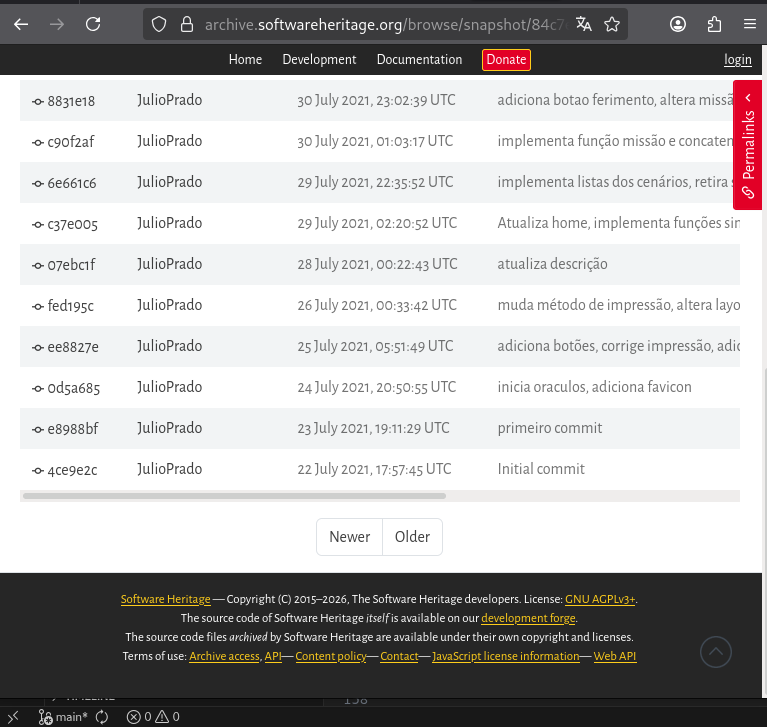The height and width of the screenshot is (727, 767).
Task: Open the development forge link
Action: (x=528, y=618)
